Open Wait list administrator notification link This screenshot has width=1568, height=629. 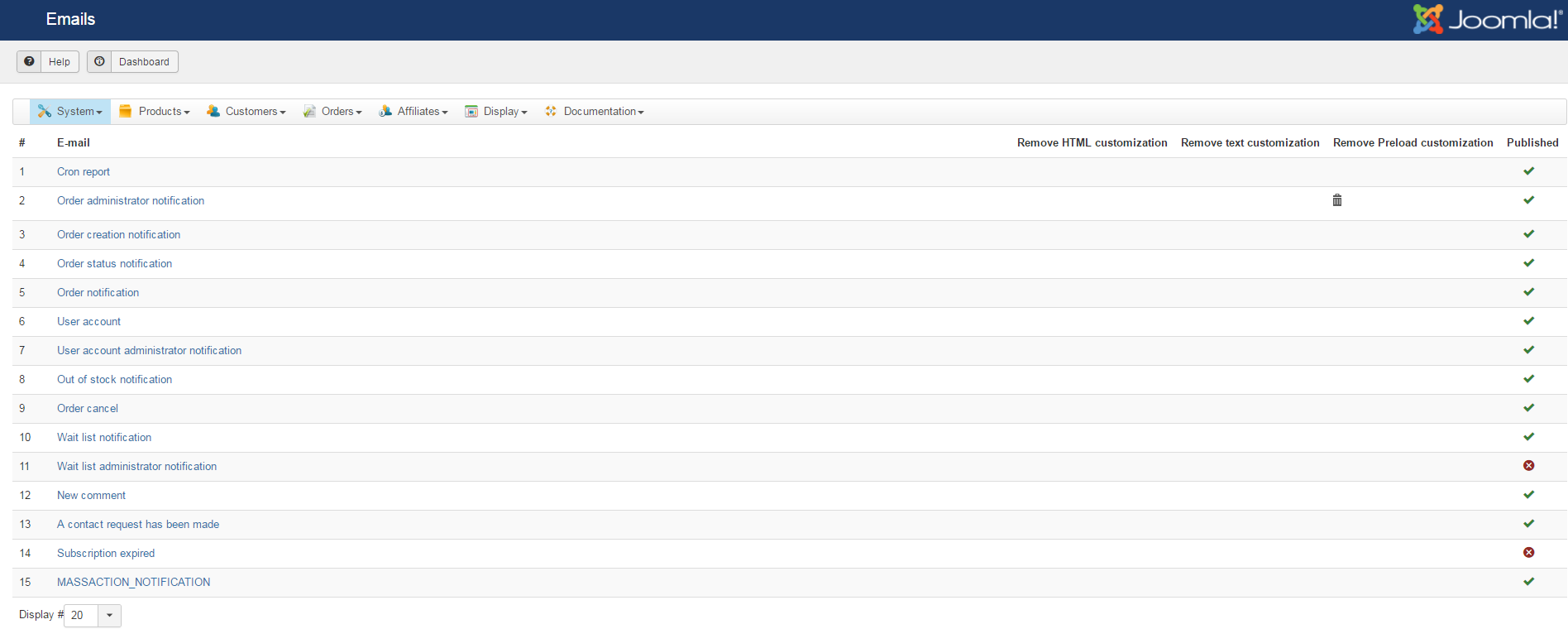pos(136,466)
